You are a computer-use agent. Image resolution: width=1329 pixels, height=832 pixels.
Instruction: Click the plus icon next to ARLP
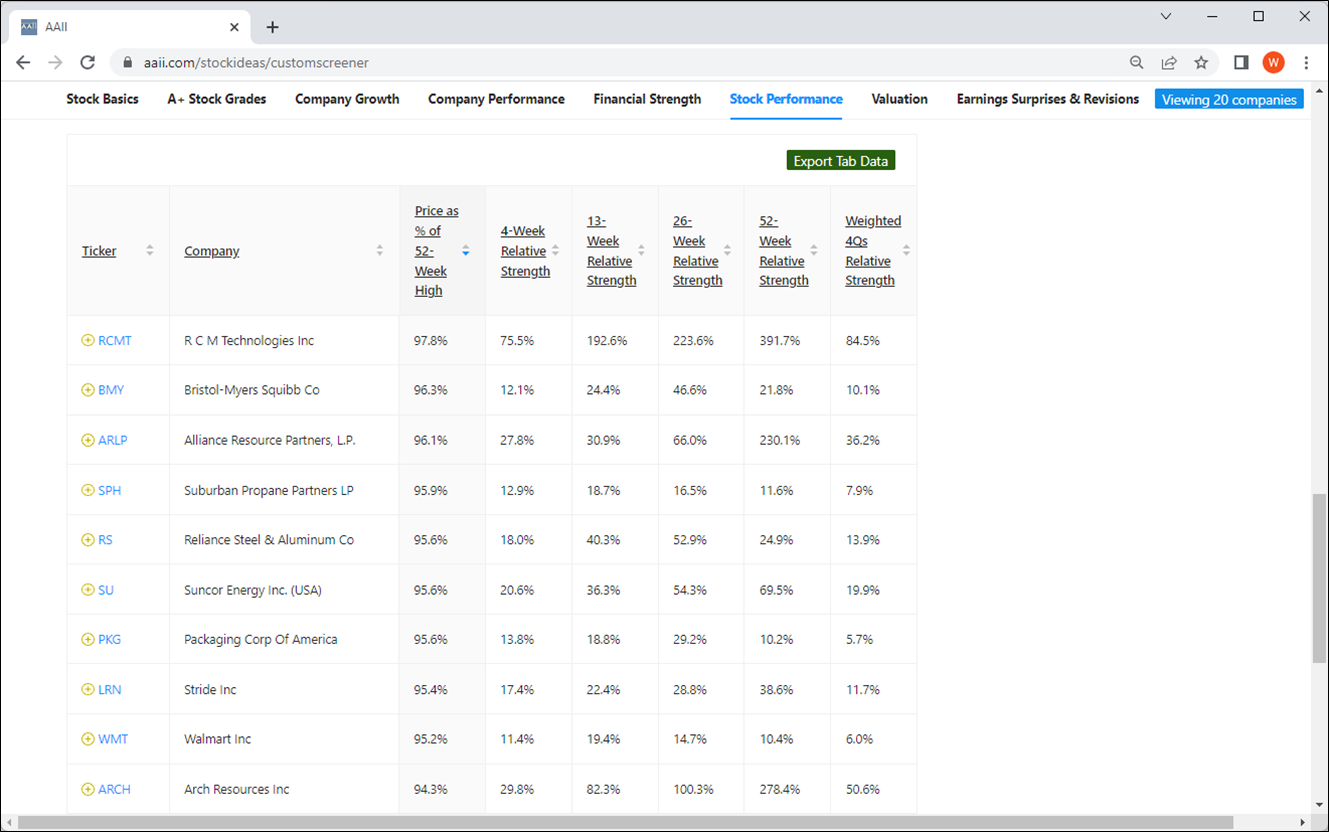pyautogui.click(x=88, y=440)
